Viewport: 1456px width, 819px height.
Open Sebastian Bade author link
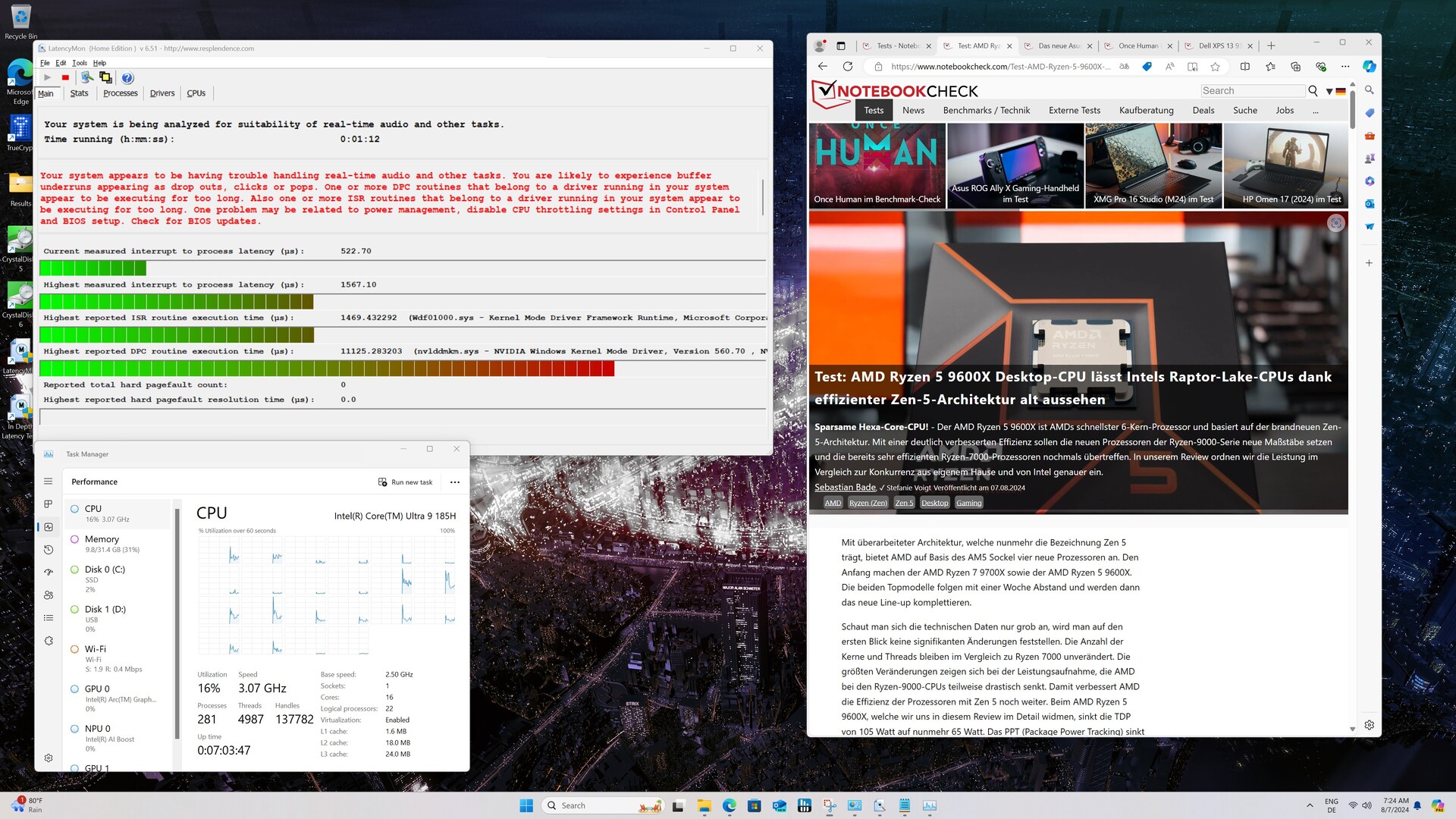(845, 488)
